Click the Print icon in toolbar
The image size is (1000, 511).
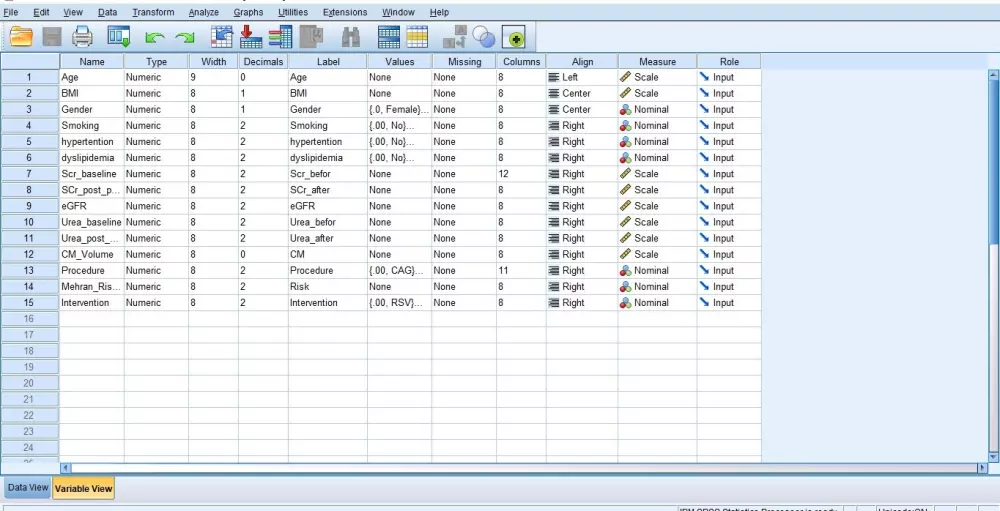coord(82,37)
